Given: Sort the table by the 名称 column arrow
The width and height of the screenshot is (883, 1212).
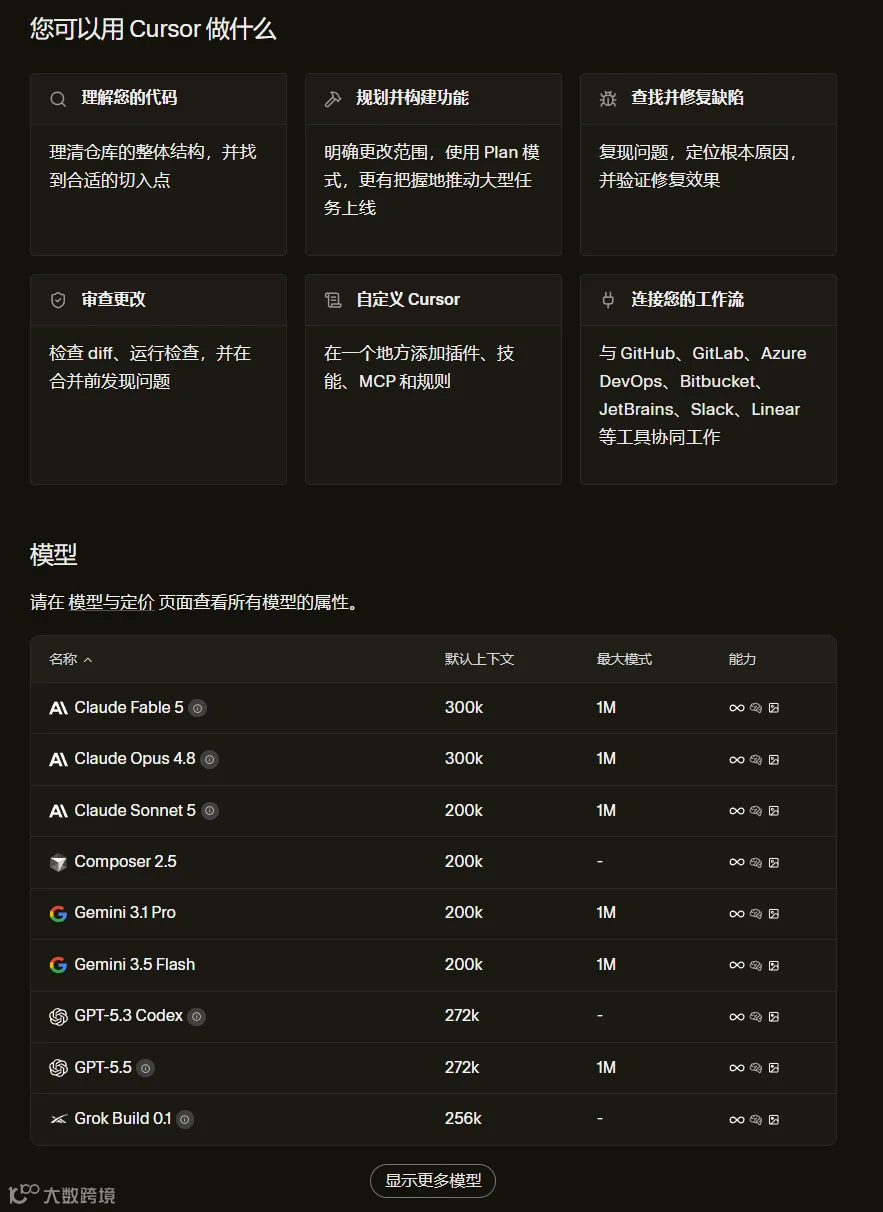Looking at the screenshot, I should 88,660.
